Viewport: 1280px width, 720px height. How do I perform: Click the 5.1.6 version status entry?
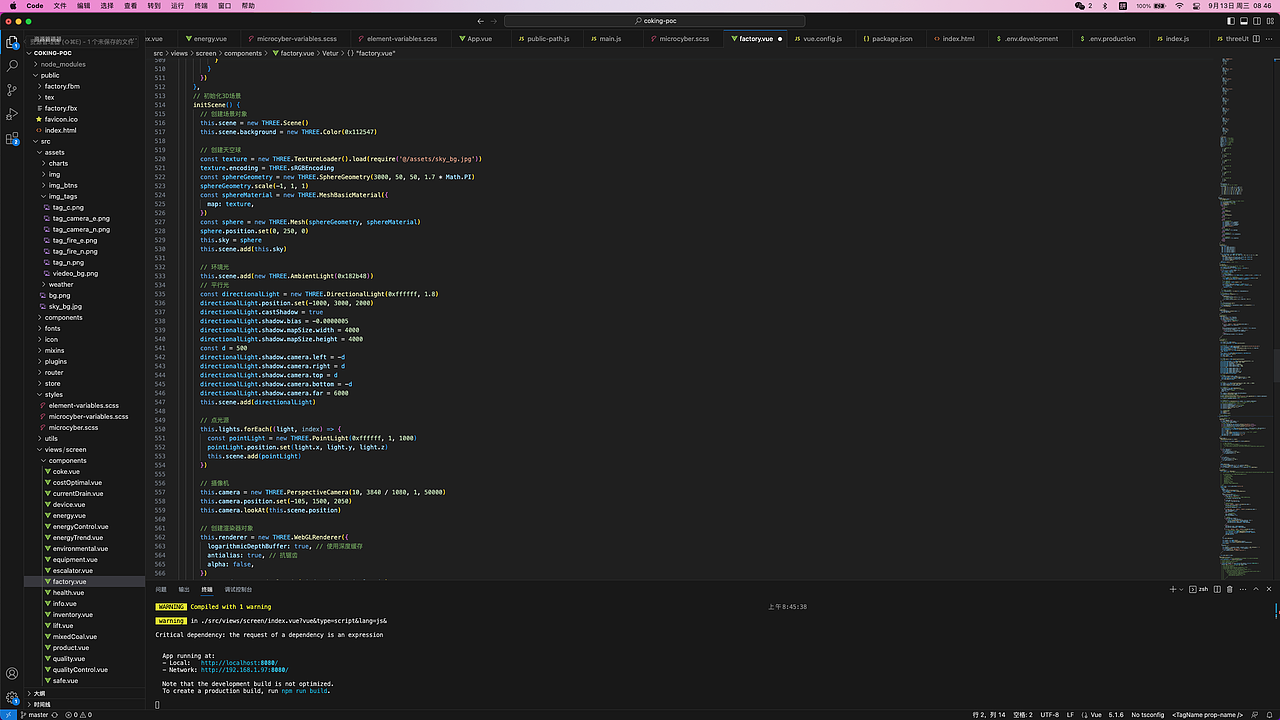(x=1116, y=715)
